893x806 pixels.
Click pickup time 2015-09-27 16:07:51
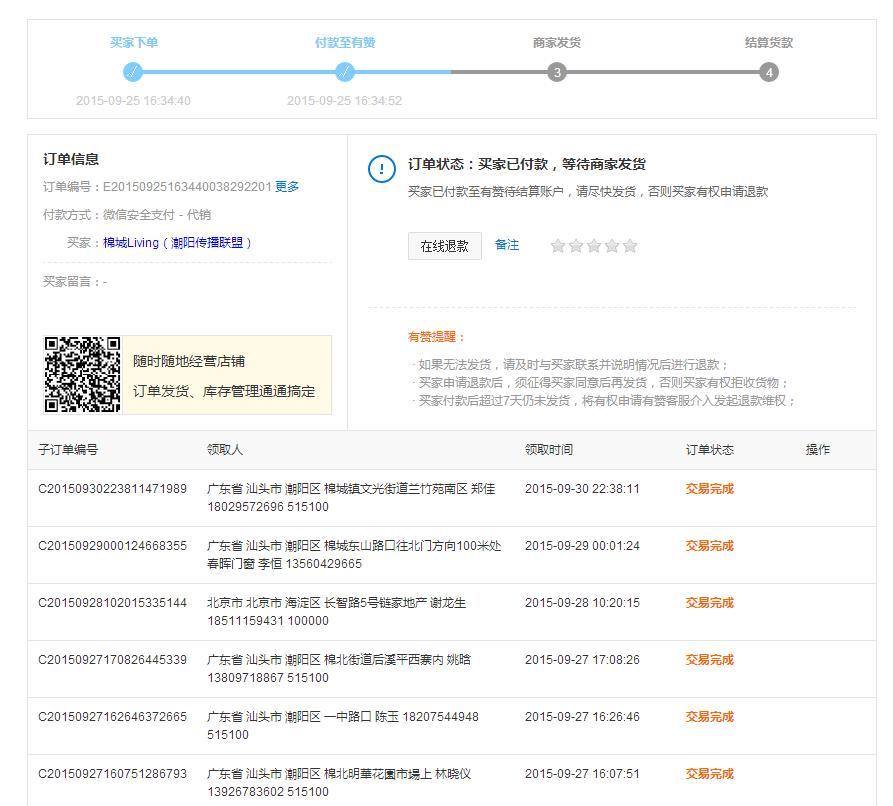(x=582, y=774)
